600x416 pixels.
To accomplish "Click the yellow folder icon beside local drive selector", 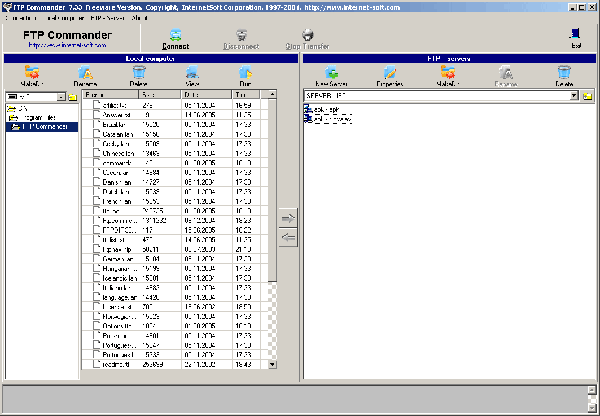I will [x=73, y=97].
